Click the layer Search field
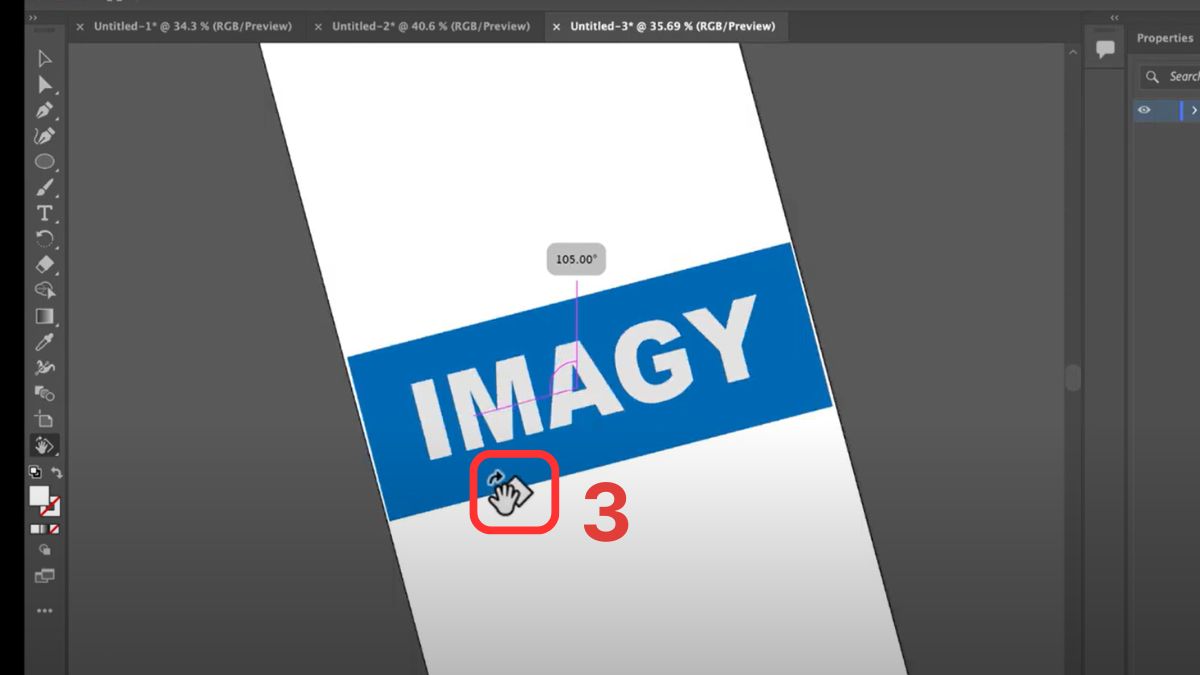The width and height of the screenshot is (1200, 675). pos(1170,76)
